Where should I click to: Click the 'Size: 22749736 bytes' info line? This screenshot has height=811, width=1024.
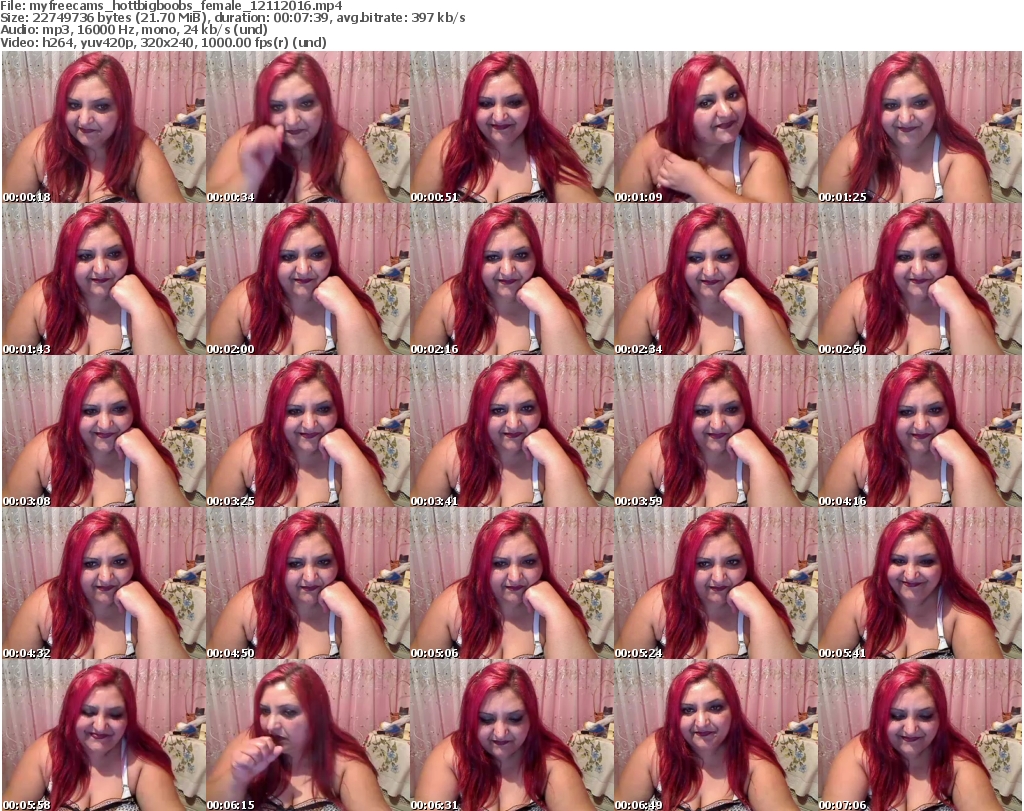[232, 18]
